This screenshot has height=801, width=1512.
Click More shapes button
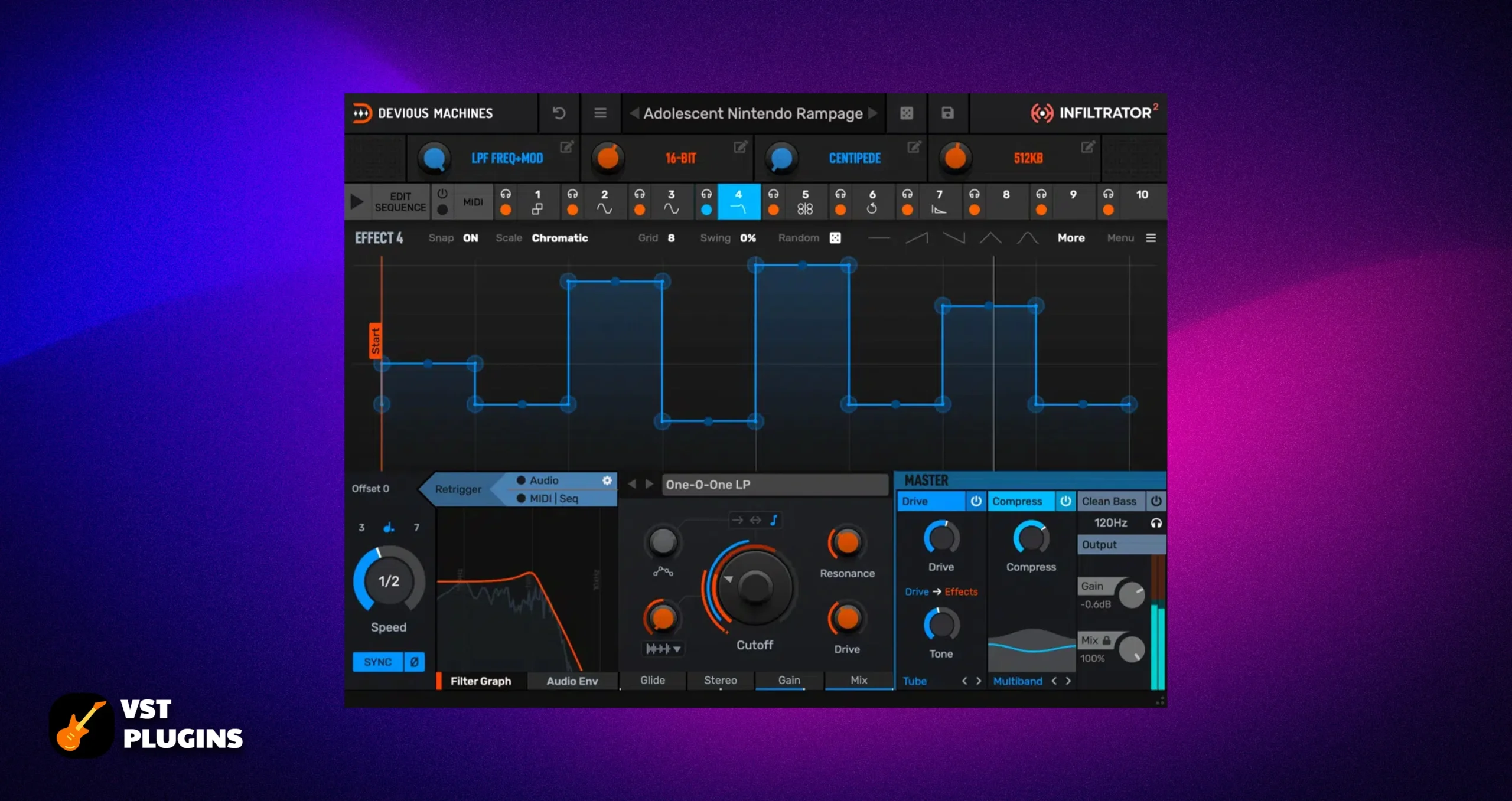click(1071, 238)
